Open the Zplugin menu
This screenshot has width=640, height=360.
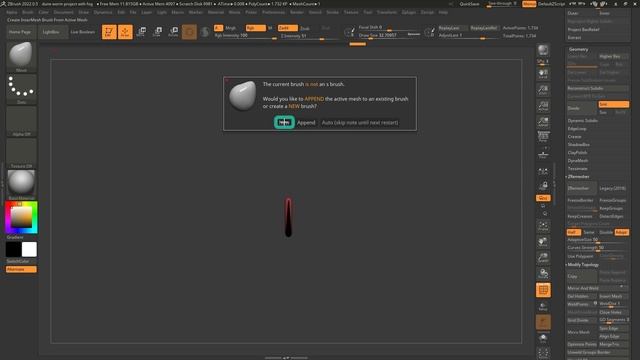(409, 12)
